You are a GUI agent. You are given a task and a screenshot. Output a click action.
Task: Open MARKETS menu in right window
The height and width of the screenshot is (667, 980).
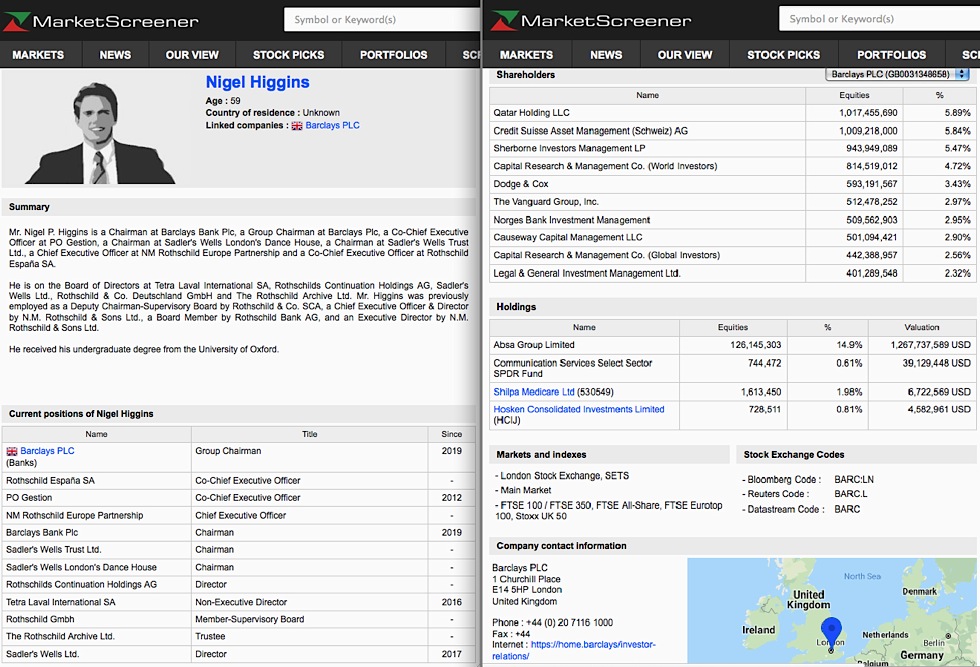(526, 55)
